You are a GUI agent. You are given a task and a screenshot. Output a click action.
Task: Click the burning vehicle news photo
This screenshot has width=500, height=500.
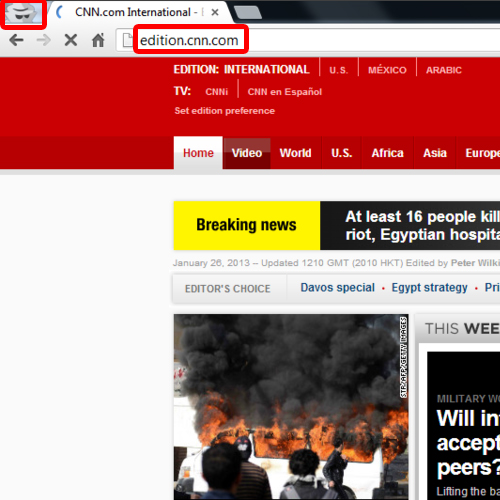[291, 407]
